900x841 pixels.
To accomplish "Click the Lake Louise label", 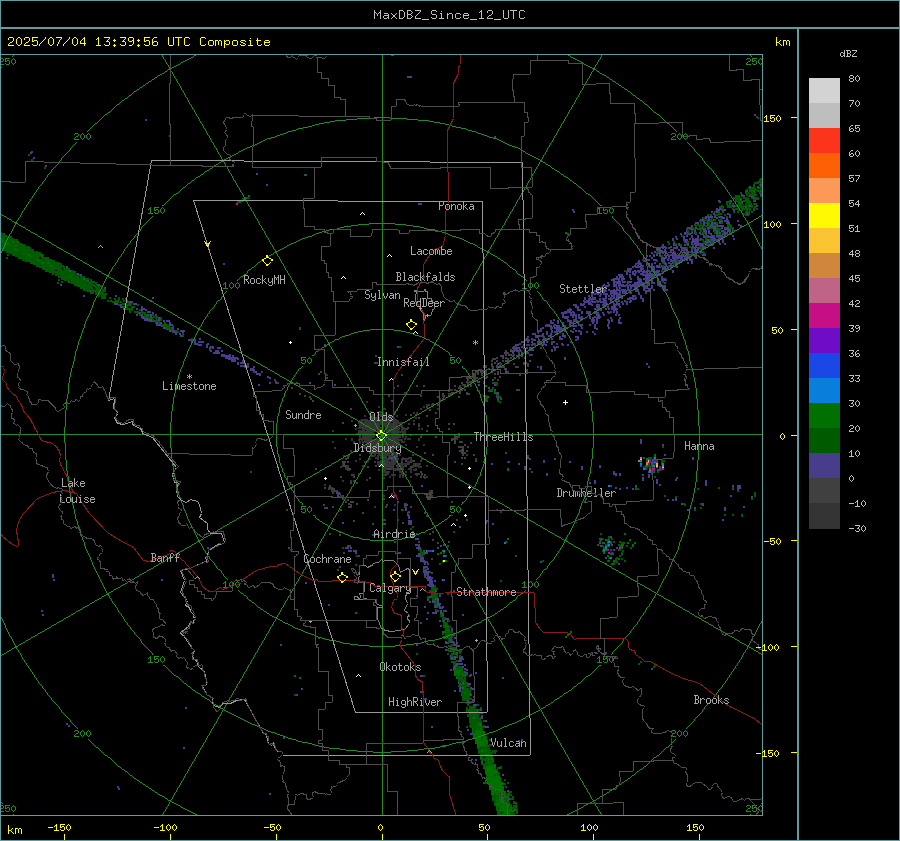I will click(77, 491).
